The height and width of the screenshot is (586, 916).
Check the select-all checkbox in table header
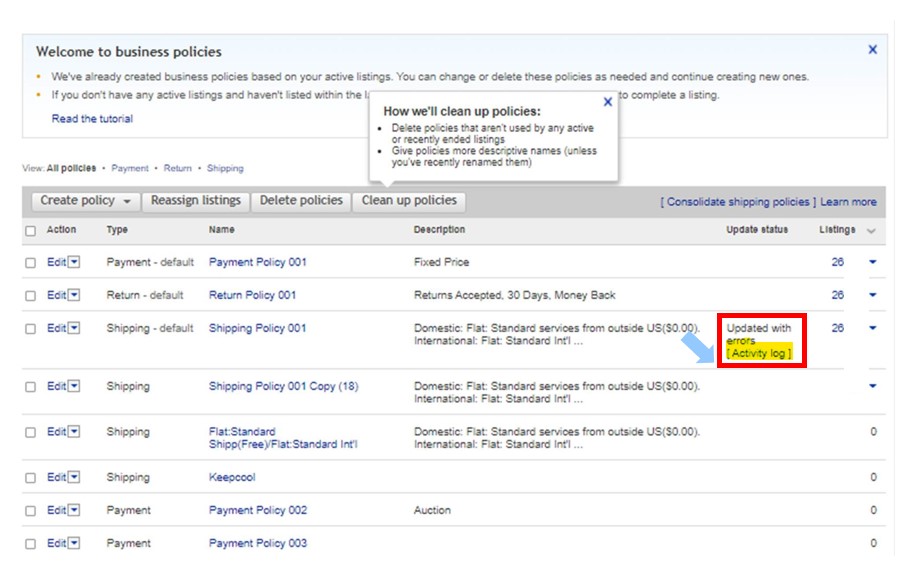click(x=30, y=231)
